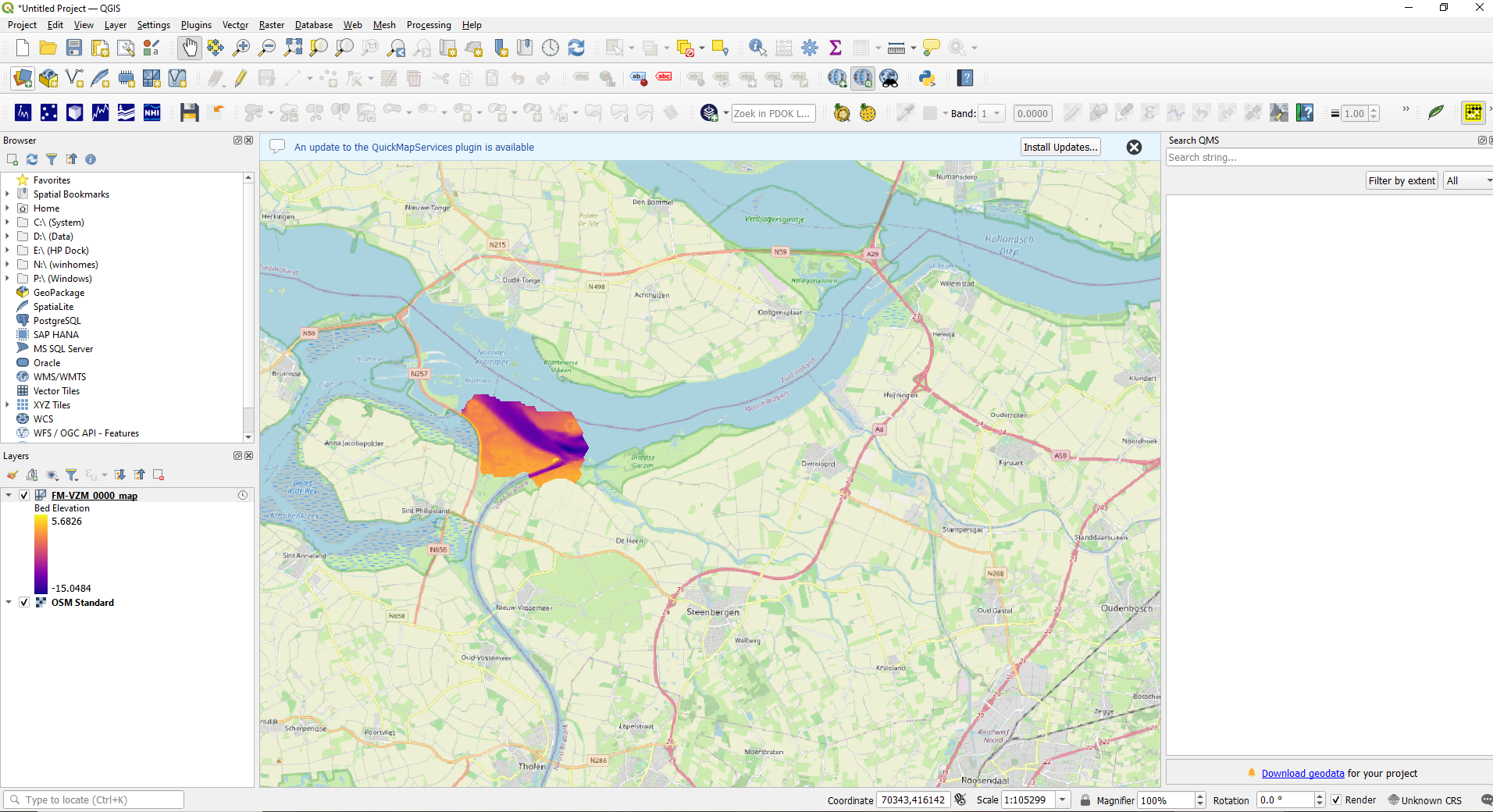Click the Zoom In magnifier tool
This screenshot has height=812, width=1493.
click(241, 48)
